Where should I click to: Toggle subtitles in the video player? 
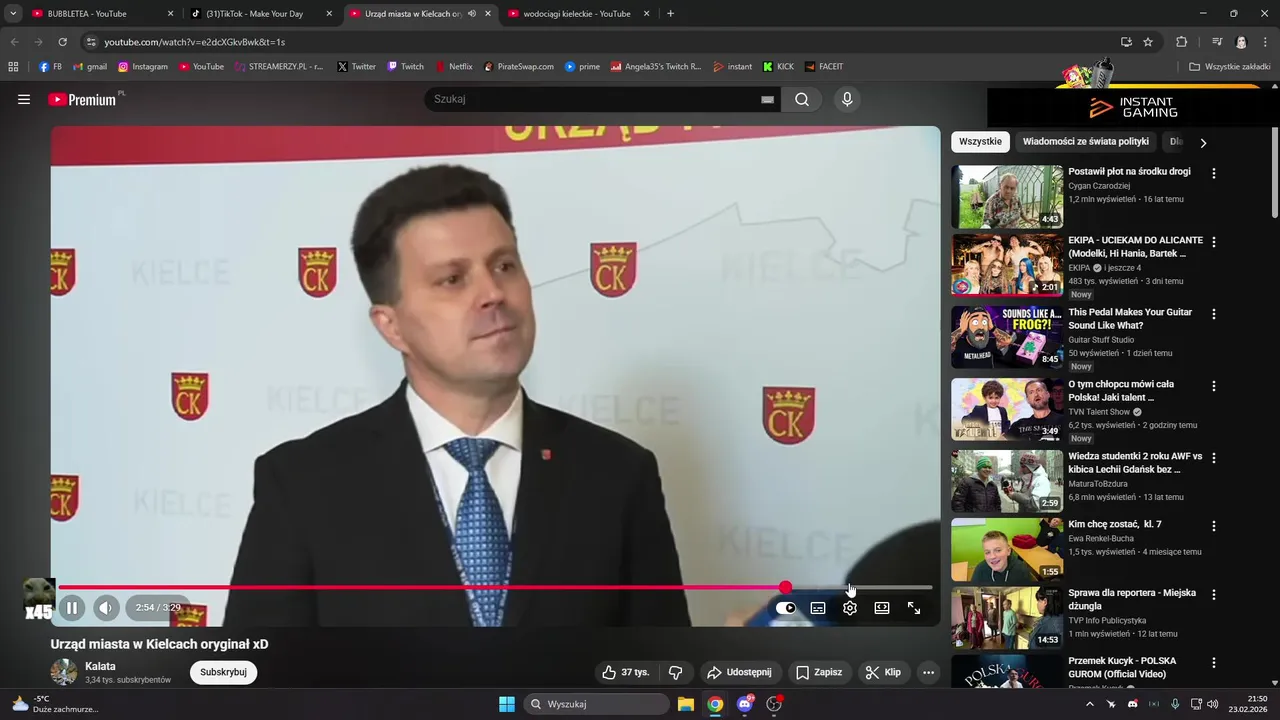coord(818,608)
